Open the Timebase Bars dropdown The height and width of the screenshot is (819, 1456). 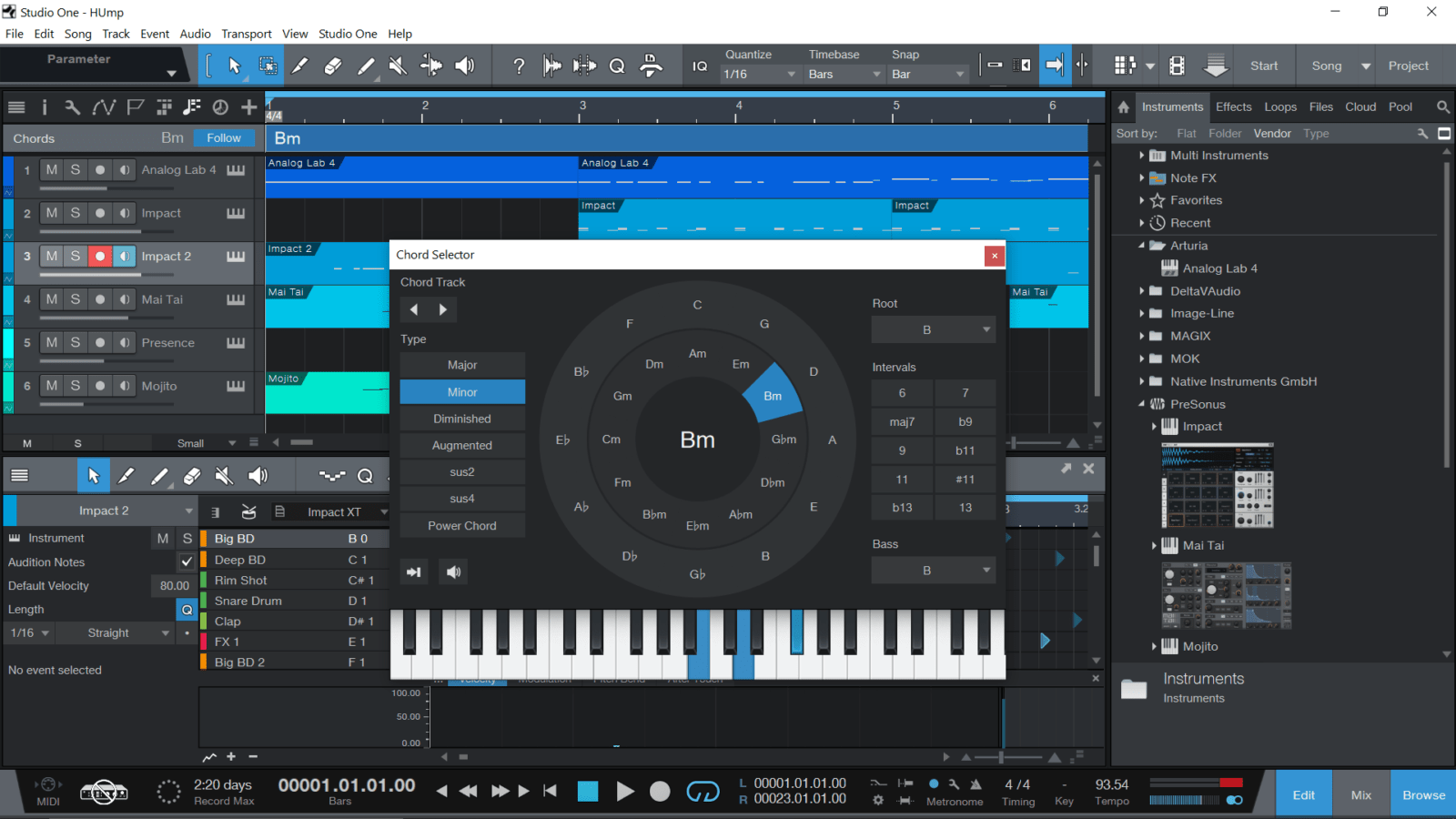(844, 75)
